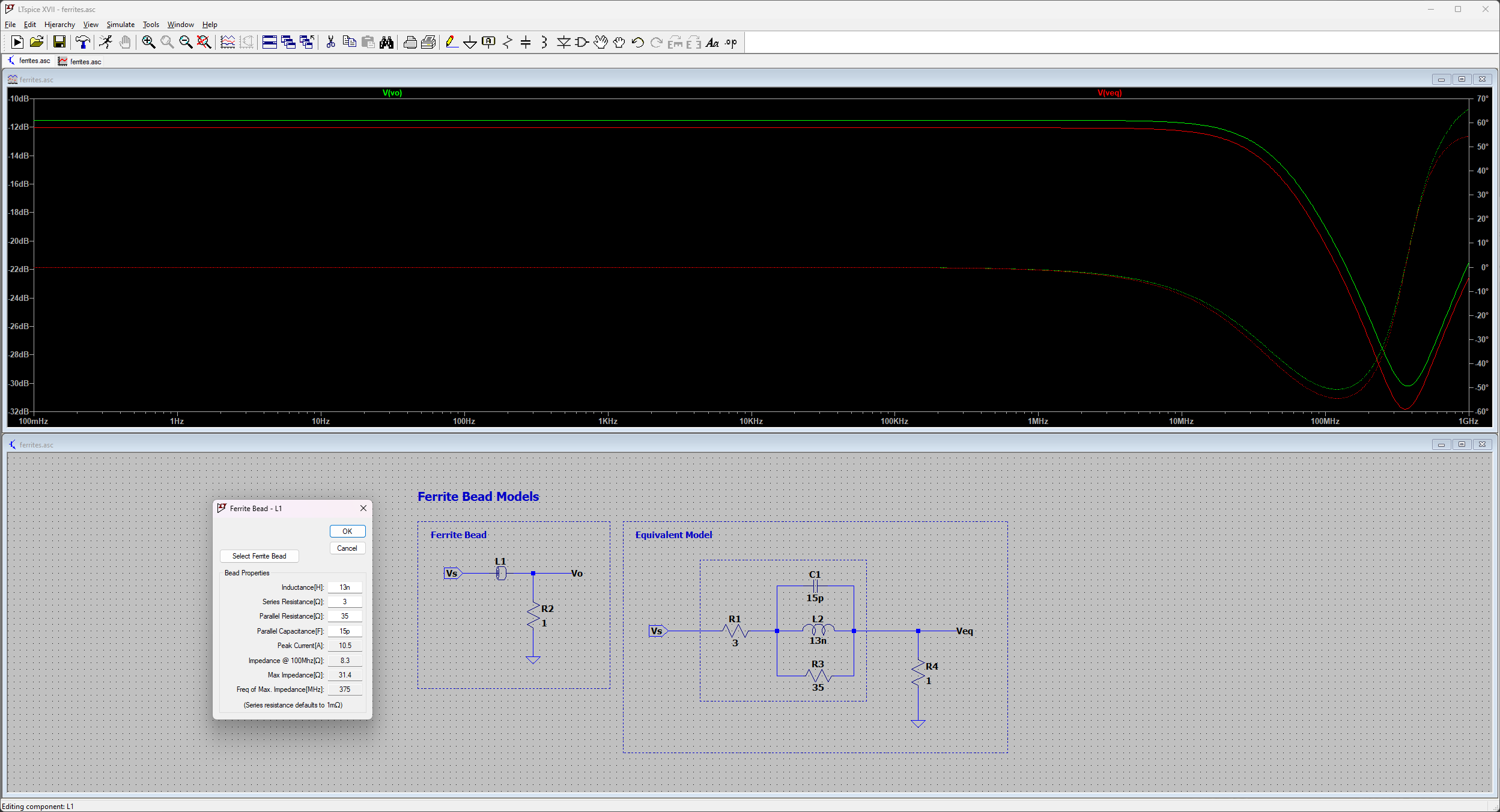Viewport: 1500px width, 812px height.
Task: Minimize the schematic pane ferrites.asc window
Action: coord(1441,444)
